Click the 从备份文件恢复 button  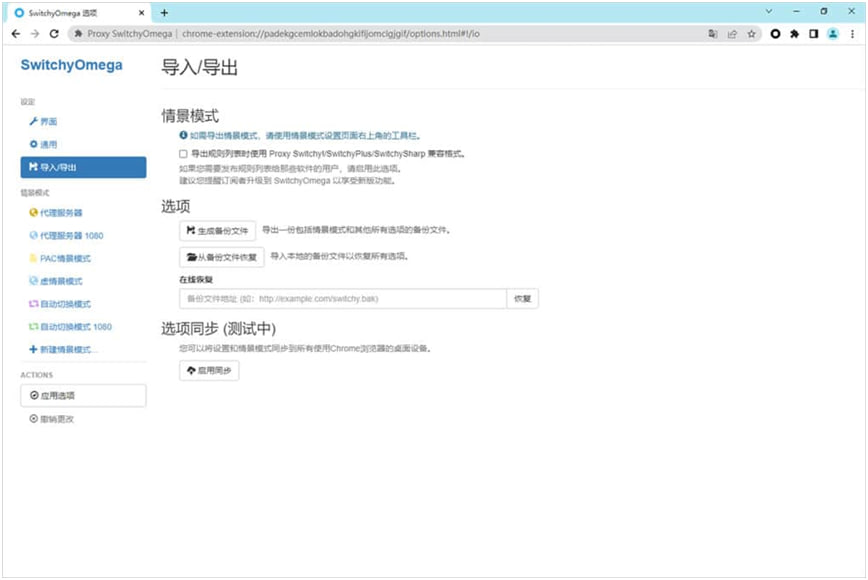click(x=221, y=257)
